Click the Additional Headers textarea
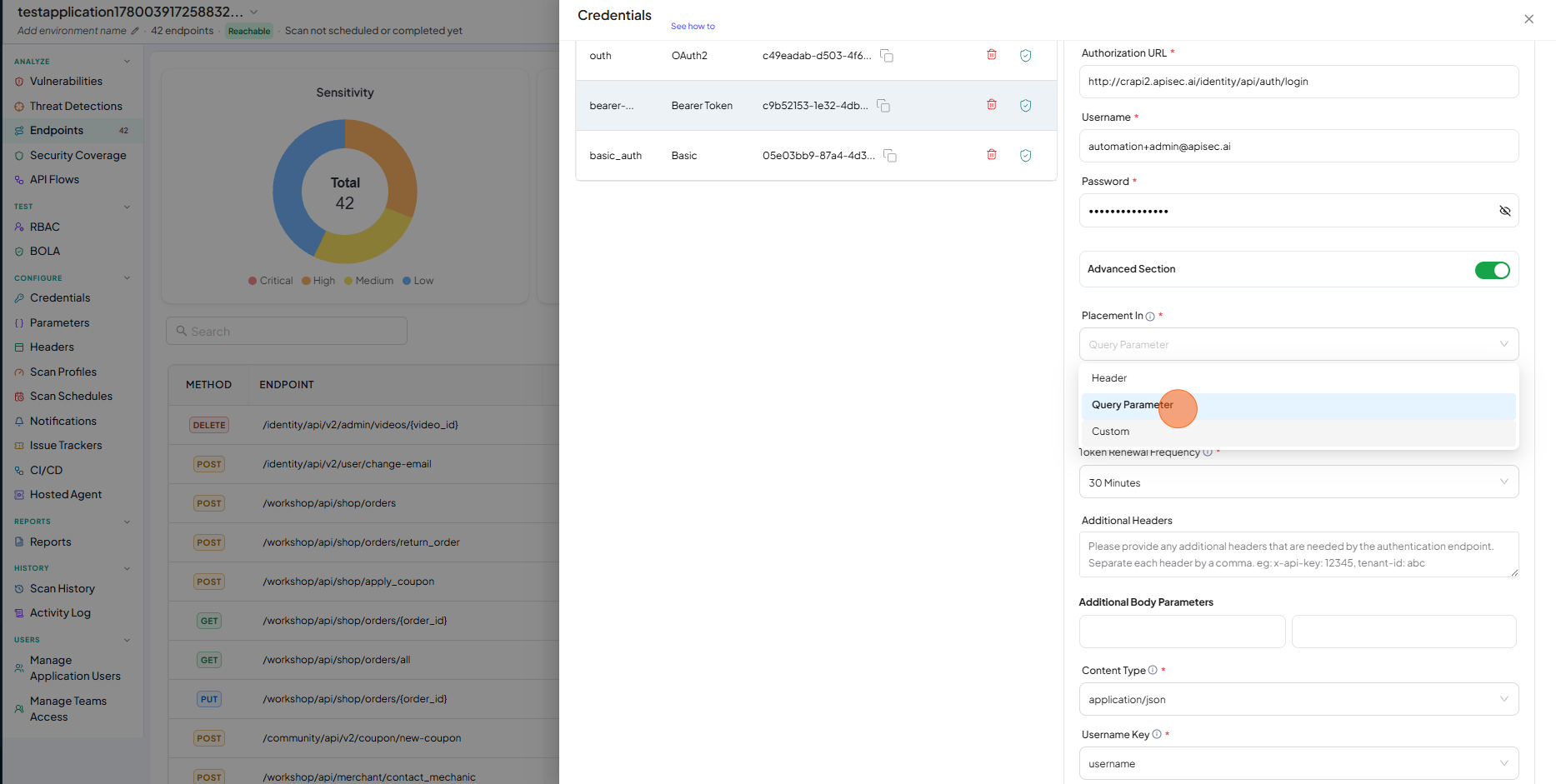The image size is (1556, 784). pyautogui.click(x=1298, y=554)
